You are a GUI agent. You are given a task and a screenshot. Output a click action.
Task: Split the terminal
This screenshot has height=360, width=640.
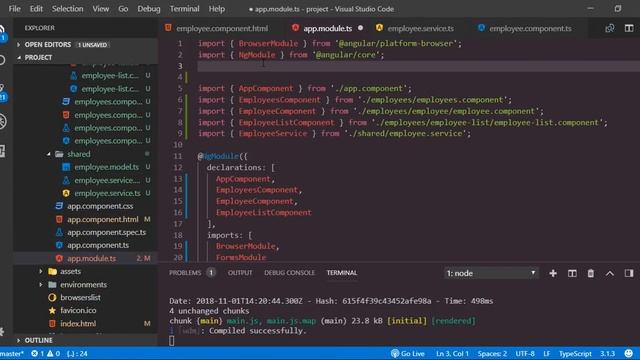(x=572, y=273)
